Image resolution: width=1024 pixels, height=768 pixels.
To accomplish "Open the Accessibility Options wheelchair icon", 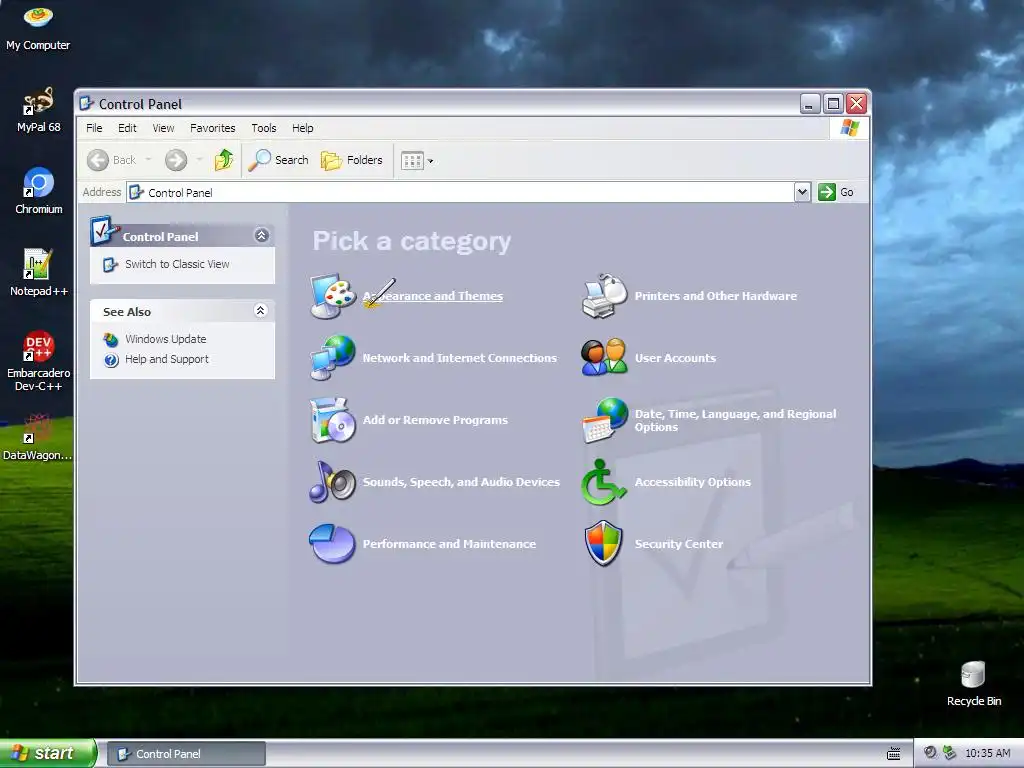I will (x=604, y=482).
